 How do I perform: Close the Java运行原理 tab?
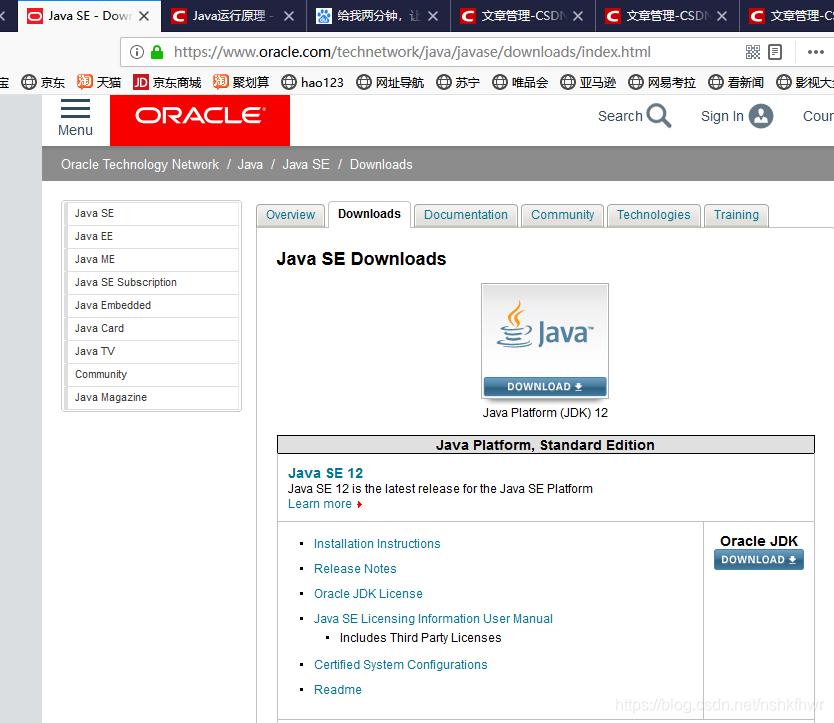tap(289, 16)
